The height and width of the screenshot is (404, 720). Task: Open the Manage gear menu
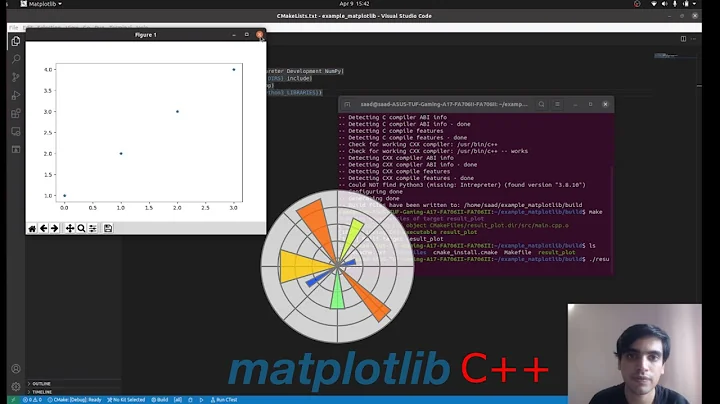coord(16,387)
